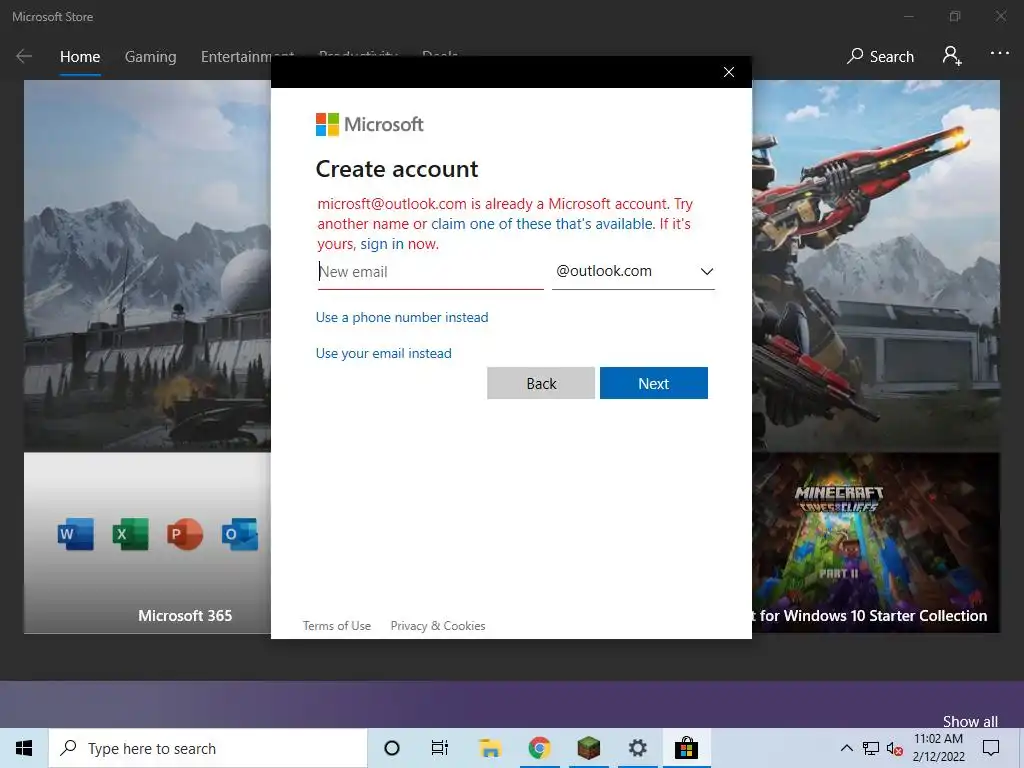The image size is (1024, 768).
Task: Click the Outlook icon in Microsoft 365 tile
Action: [240, 534]
